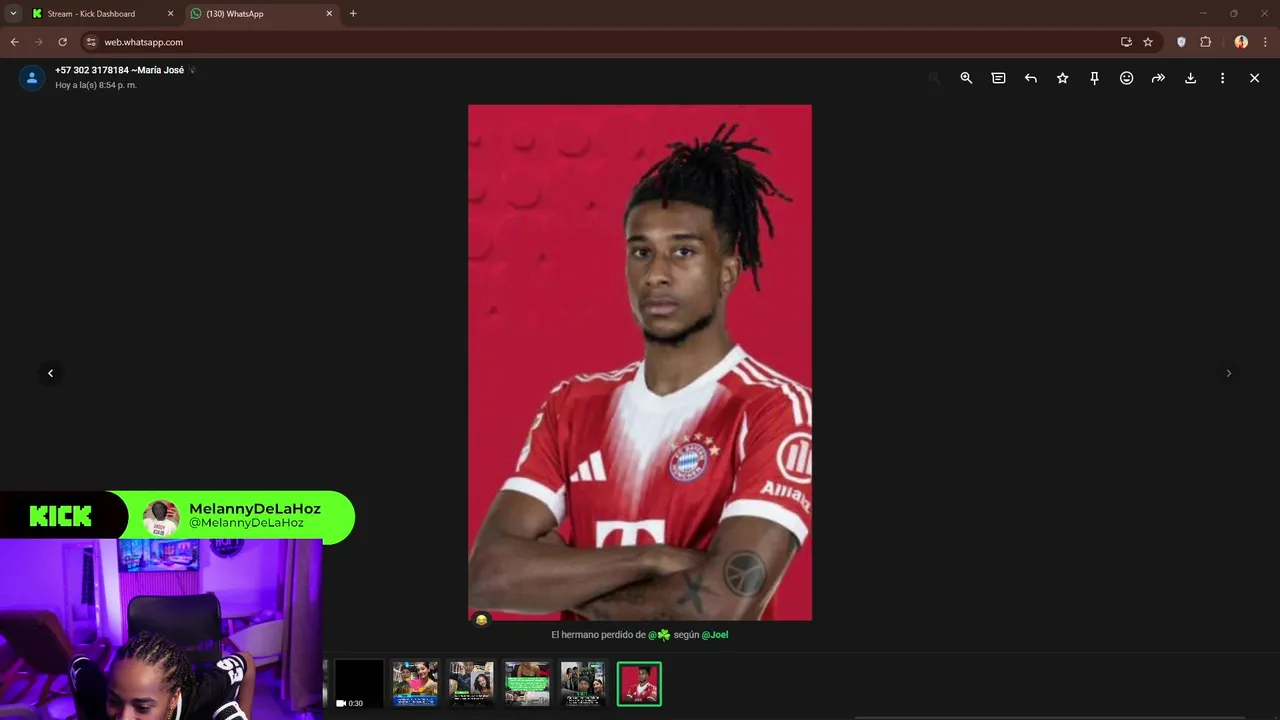
Task: Click the main football player photo
Action: [640, 362]
